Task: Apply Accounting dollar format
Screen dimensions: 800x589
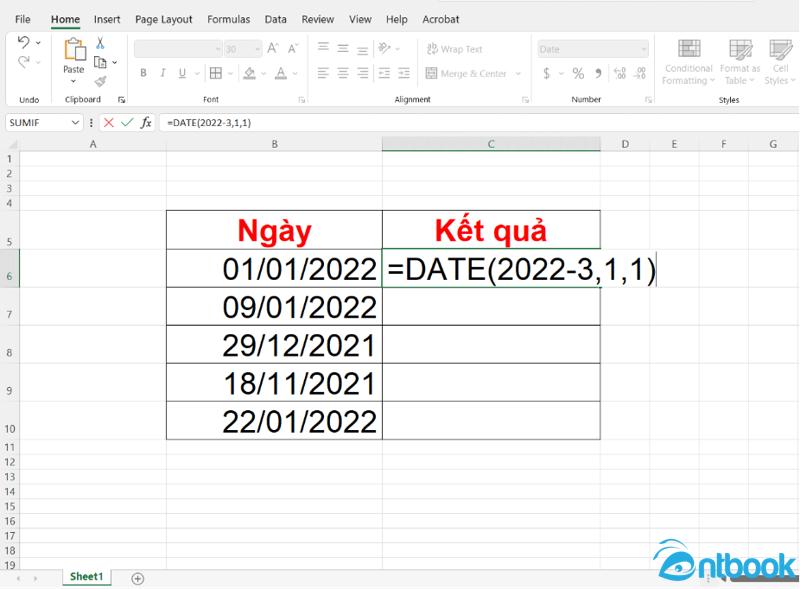Action: (x=546, y=73)
